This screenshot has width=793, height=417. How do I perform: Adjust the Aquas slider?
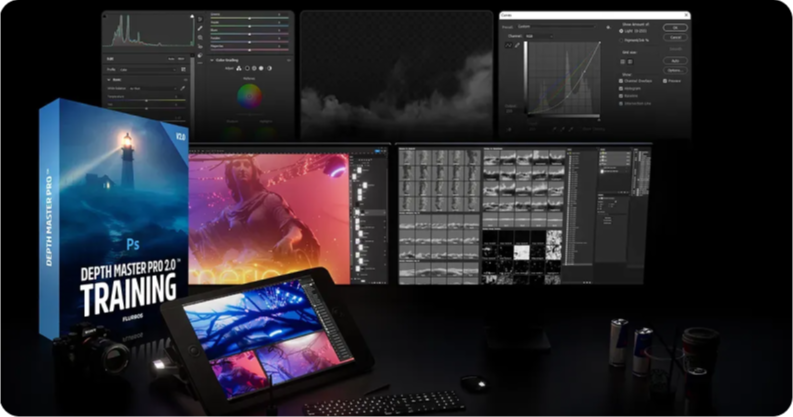point(250,26)
